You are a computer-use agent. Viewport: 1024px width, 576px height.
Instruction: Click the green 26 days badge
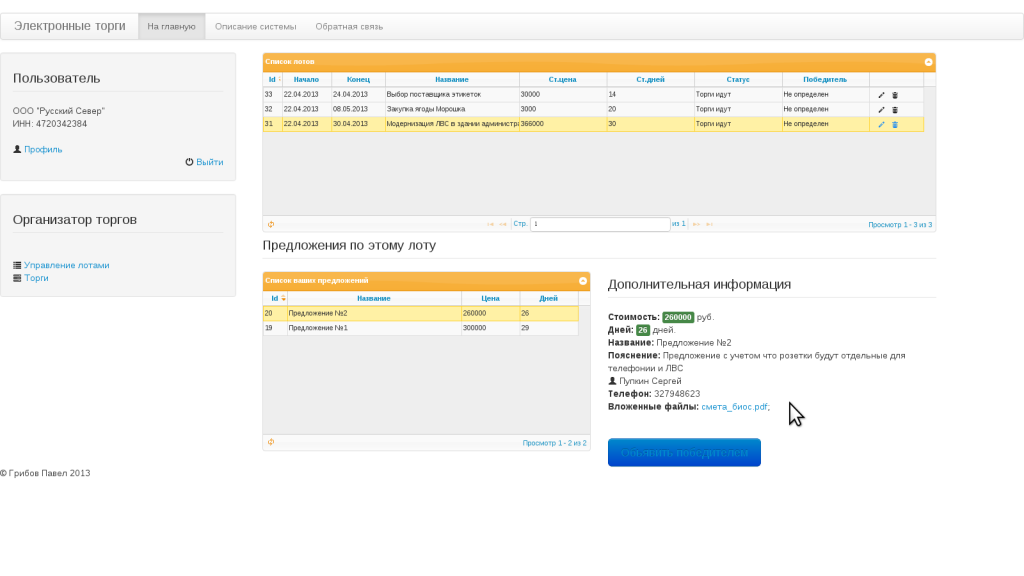click(x=643, y=330)
